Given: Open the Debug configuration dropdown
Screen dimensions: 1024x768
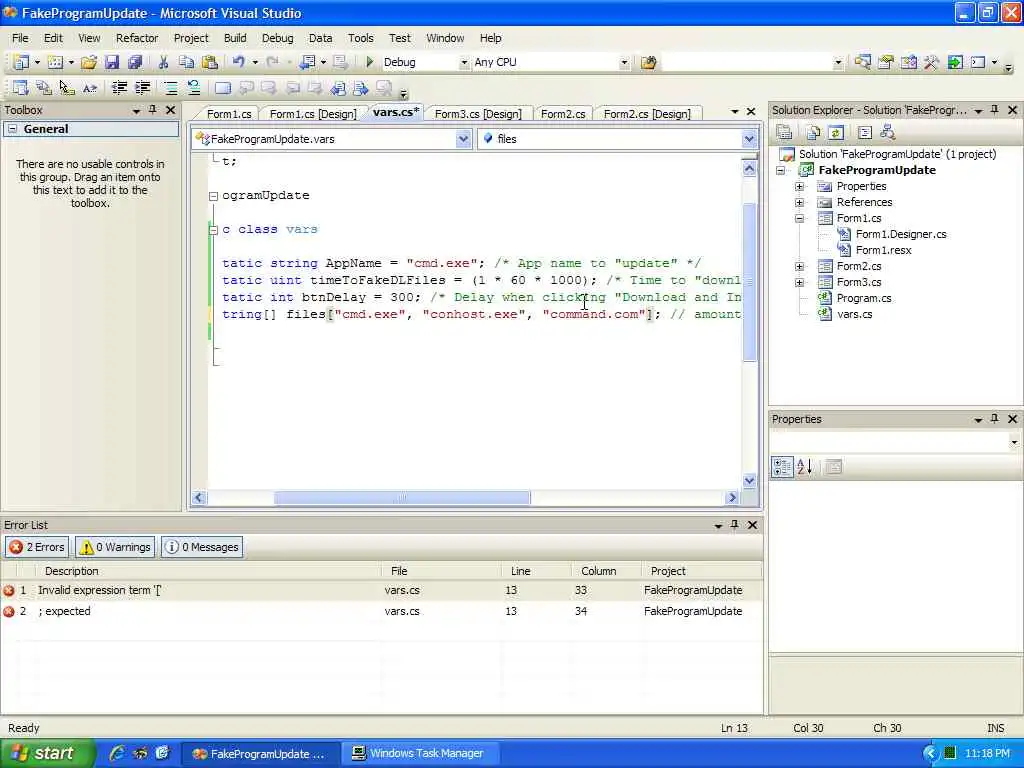Looking at the screenshot, I should [x=464, y=63].
